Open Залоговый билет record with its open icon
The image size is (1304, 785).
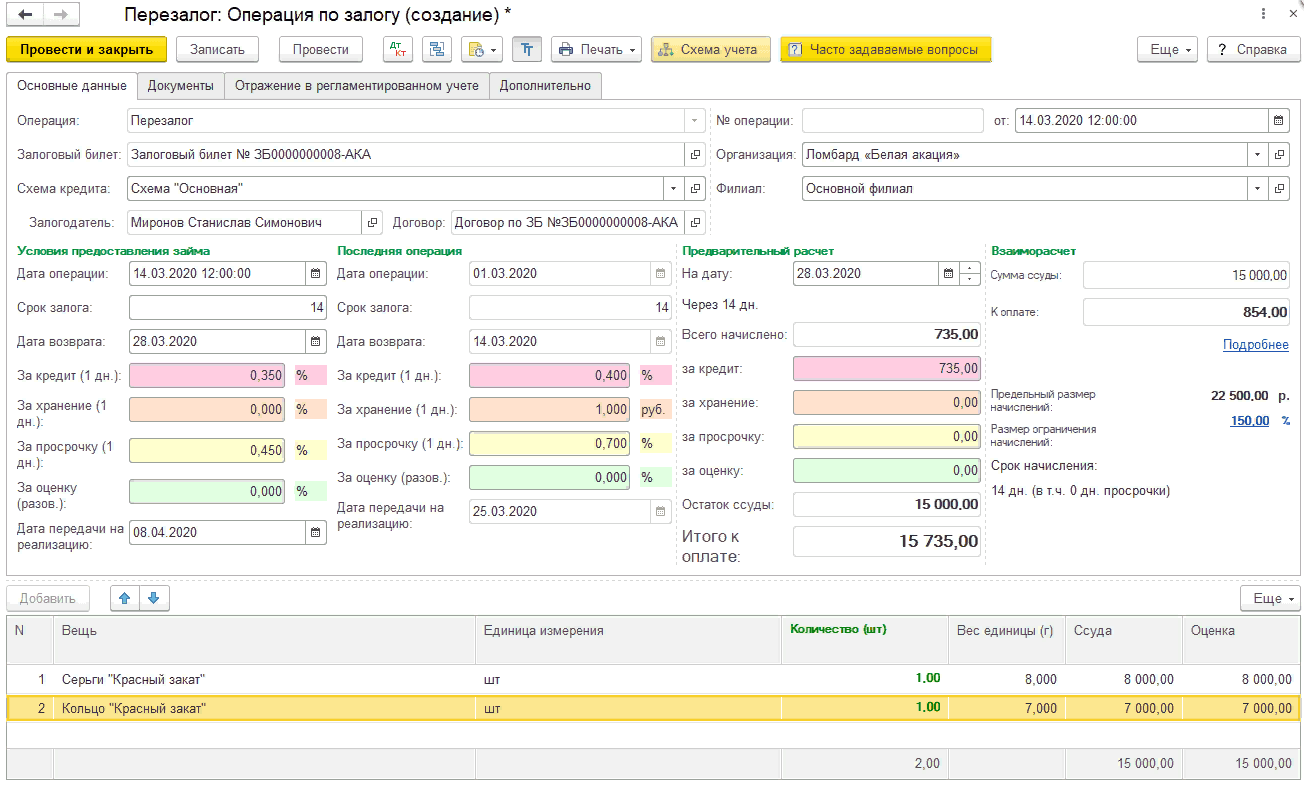pos(696,154)
